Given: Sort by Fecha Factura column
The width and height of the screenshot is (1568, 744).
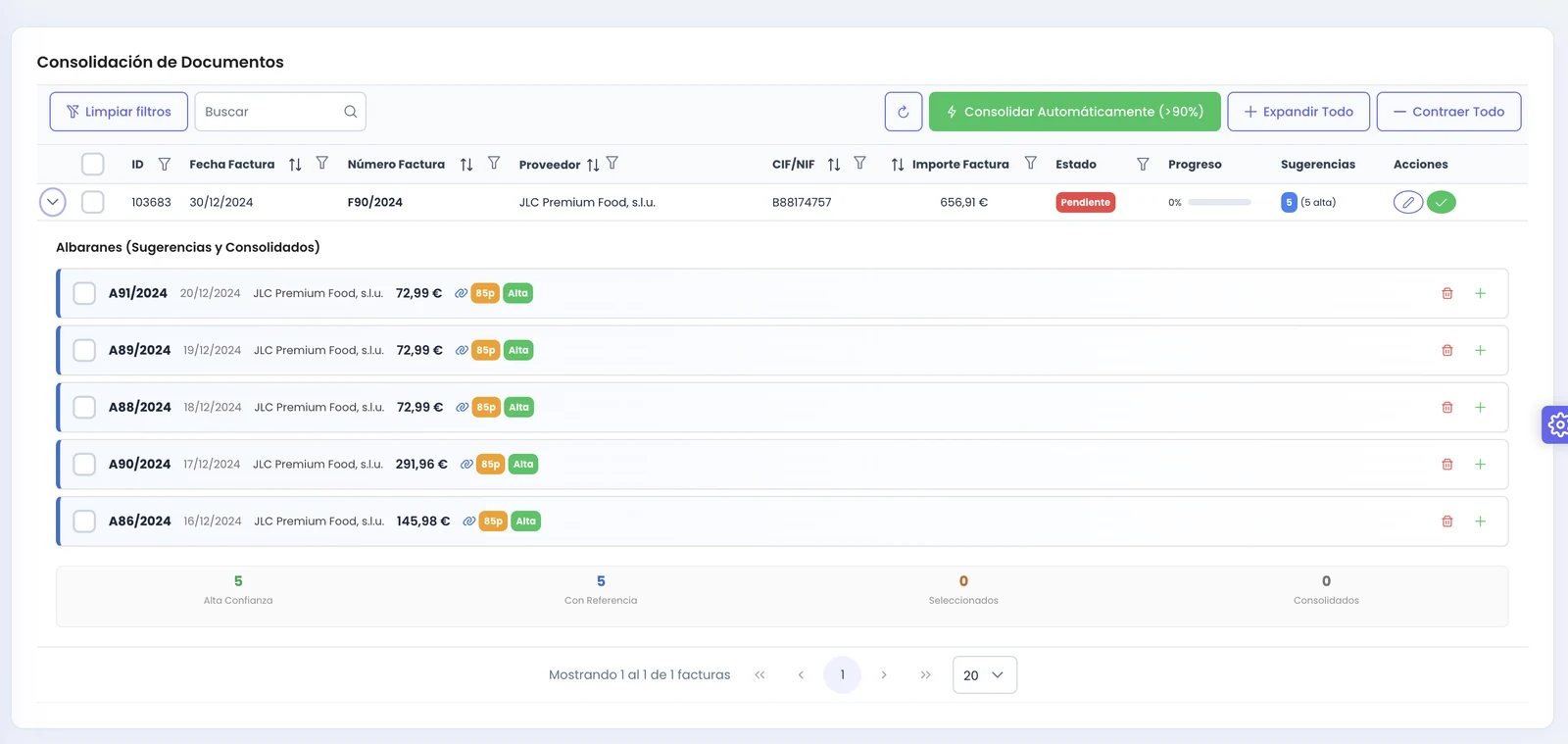Looking at the screenshot, I should 295,164.
